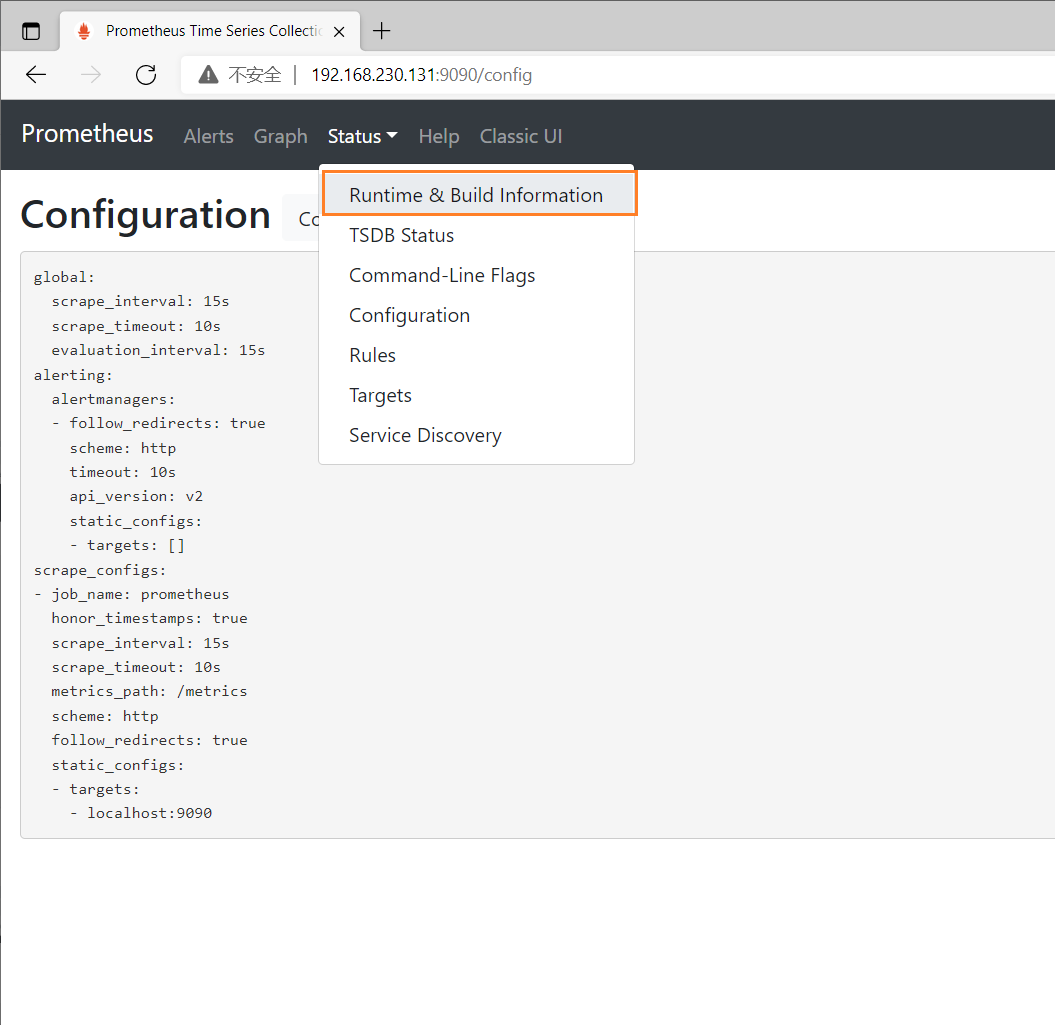This screenshot has width=1055, height=1025.
Task: Click 'timeout: 10s' config line
Action: [122, 472]
